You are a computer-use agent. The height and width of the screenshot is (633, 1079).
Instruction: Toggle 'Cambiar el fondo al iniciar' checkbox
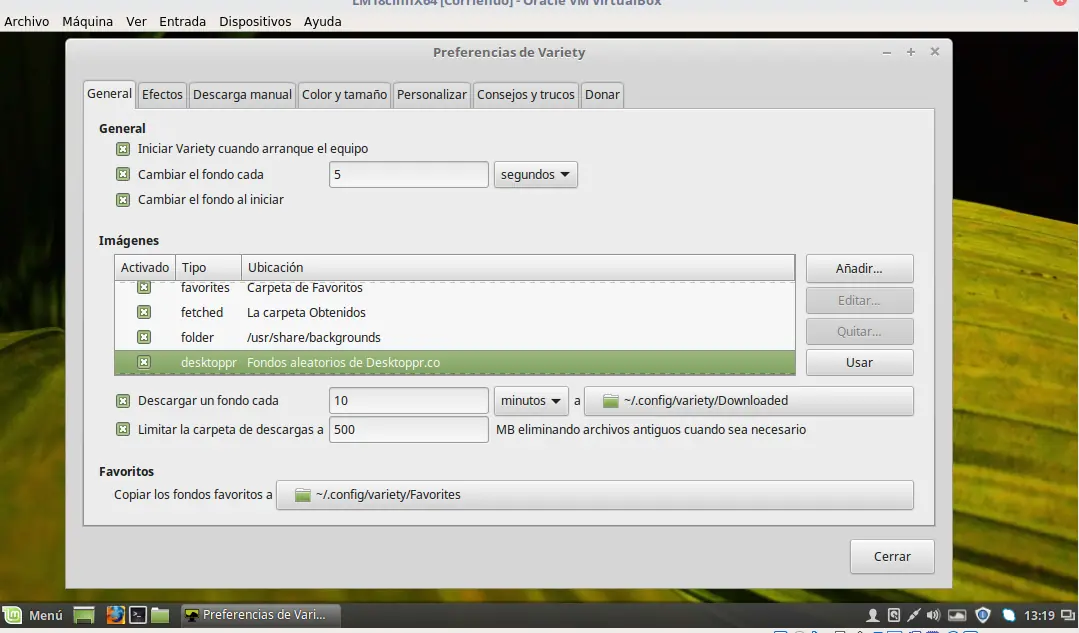coord(122,200)
